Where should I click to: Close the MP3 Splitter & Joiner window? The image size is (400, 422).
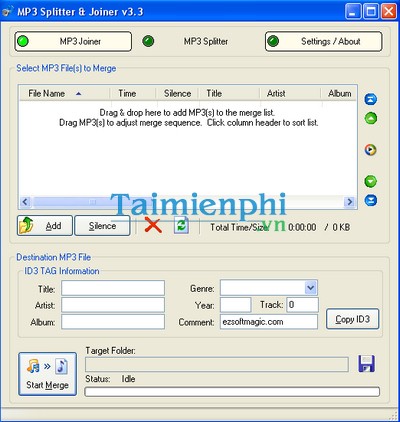(x=389, y=12)
